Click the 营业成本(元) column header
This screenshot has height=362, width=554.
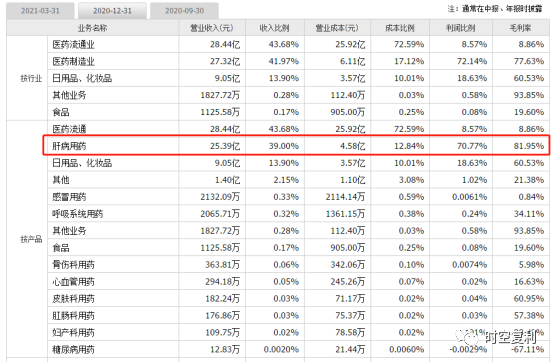point(337,28)
